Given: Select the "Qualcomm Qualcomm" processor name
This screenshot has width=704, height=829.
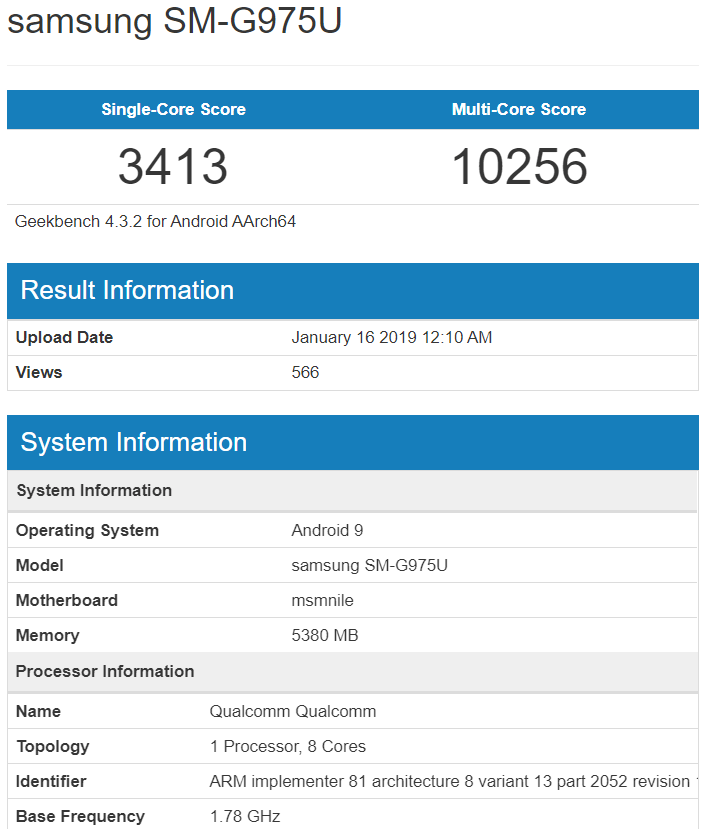Looking at the screenshot, I should coord(293,711).
